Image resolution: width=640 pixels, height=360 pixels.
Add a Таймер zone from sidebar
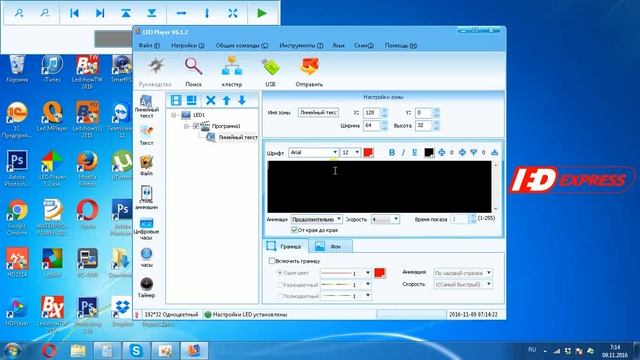[146, 287]
